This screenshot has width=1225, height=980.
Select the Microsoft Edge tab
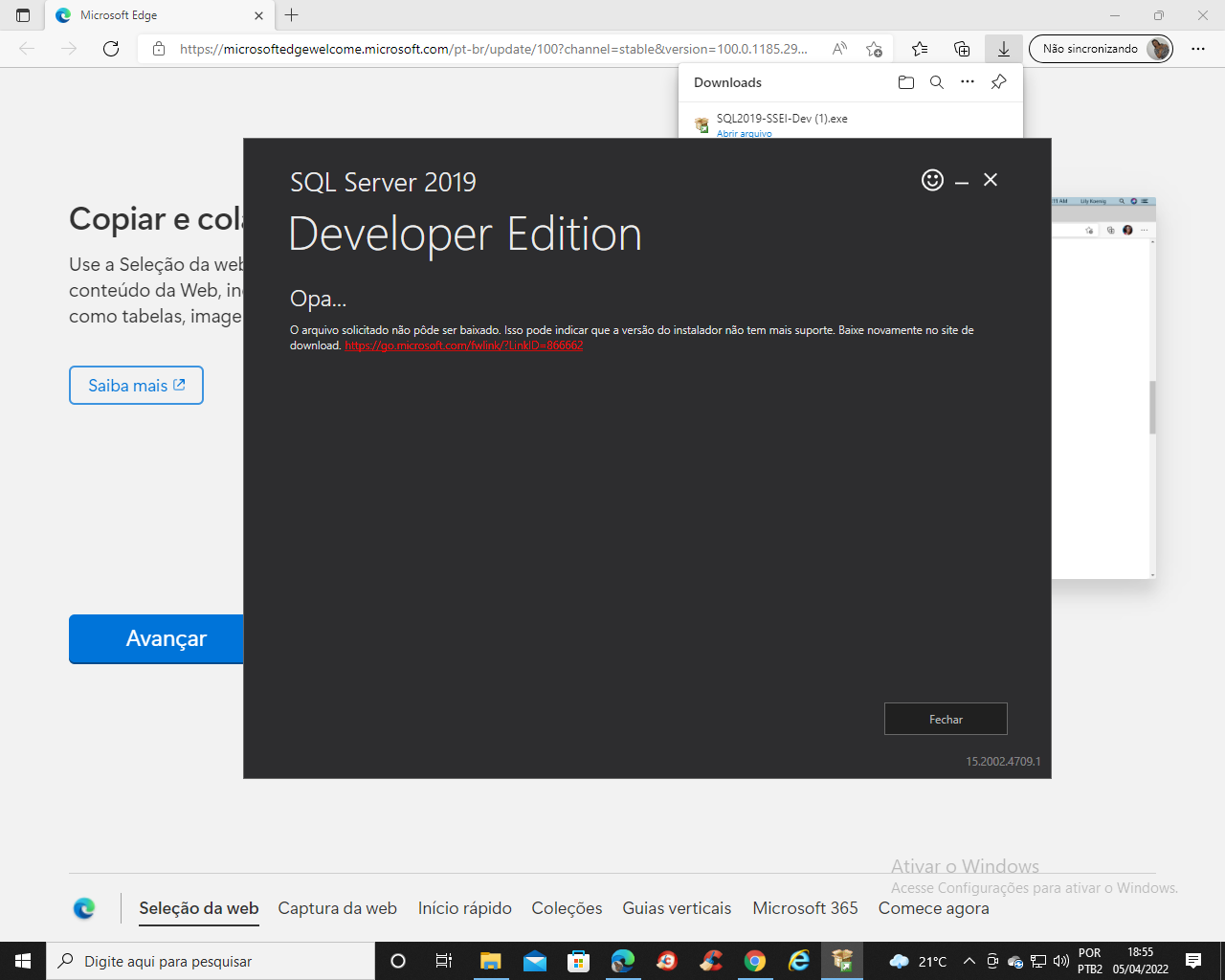point(159,15)
